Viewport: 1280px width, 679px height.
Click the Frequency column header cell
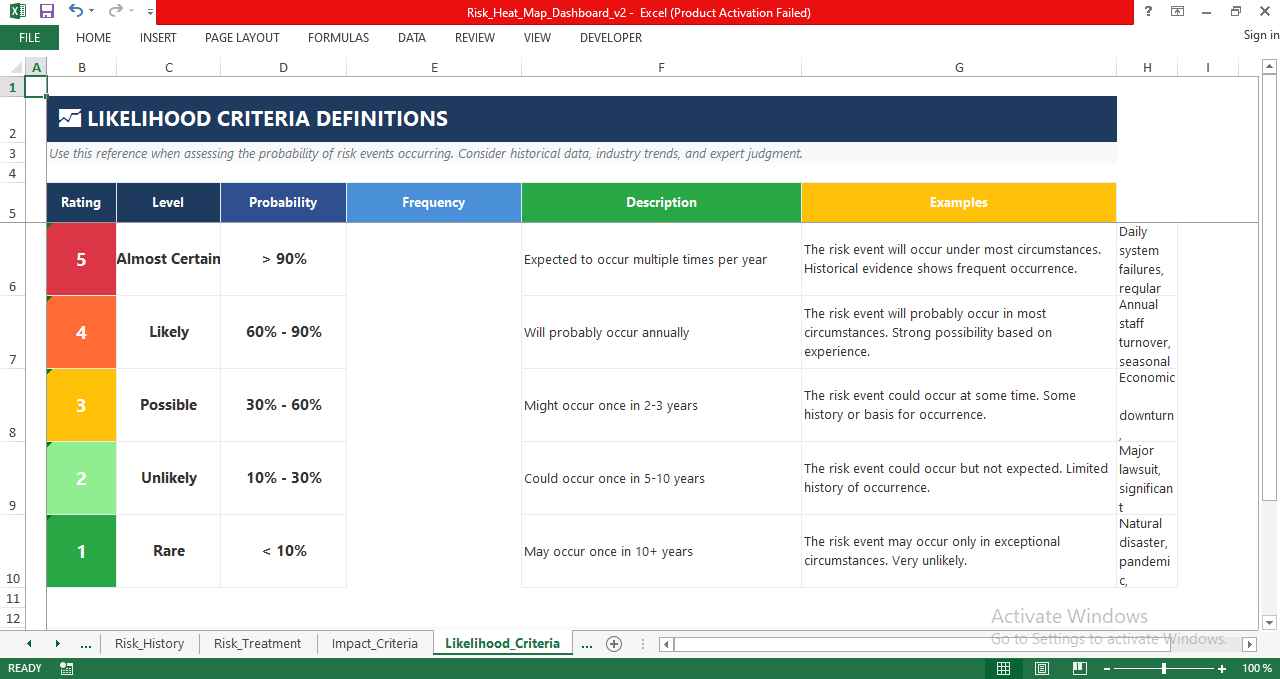[x=434, y=202]
